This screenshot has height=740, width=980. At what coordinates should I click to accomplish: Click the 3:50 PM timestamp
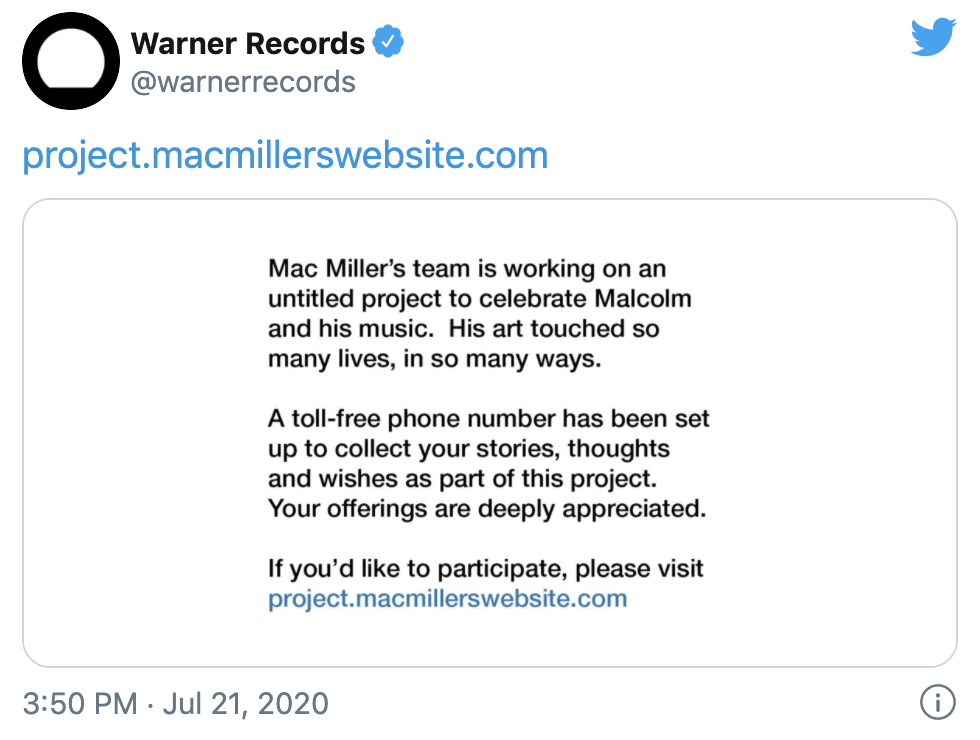coord(79,703)
